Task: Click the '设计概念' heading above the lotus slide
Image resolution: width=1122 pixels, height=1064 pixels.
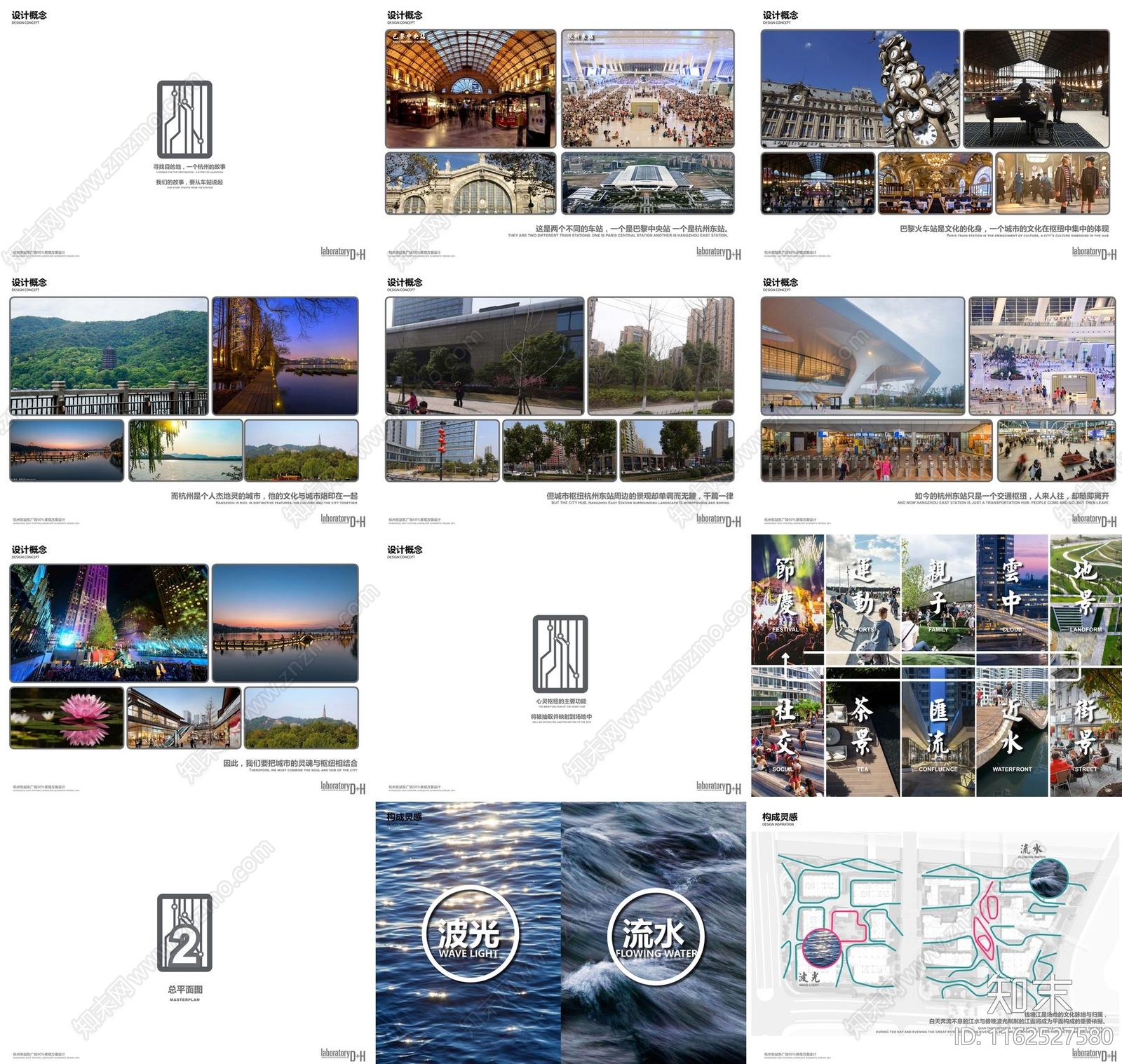Action: coord(29,550)
